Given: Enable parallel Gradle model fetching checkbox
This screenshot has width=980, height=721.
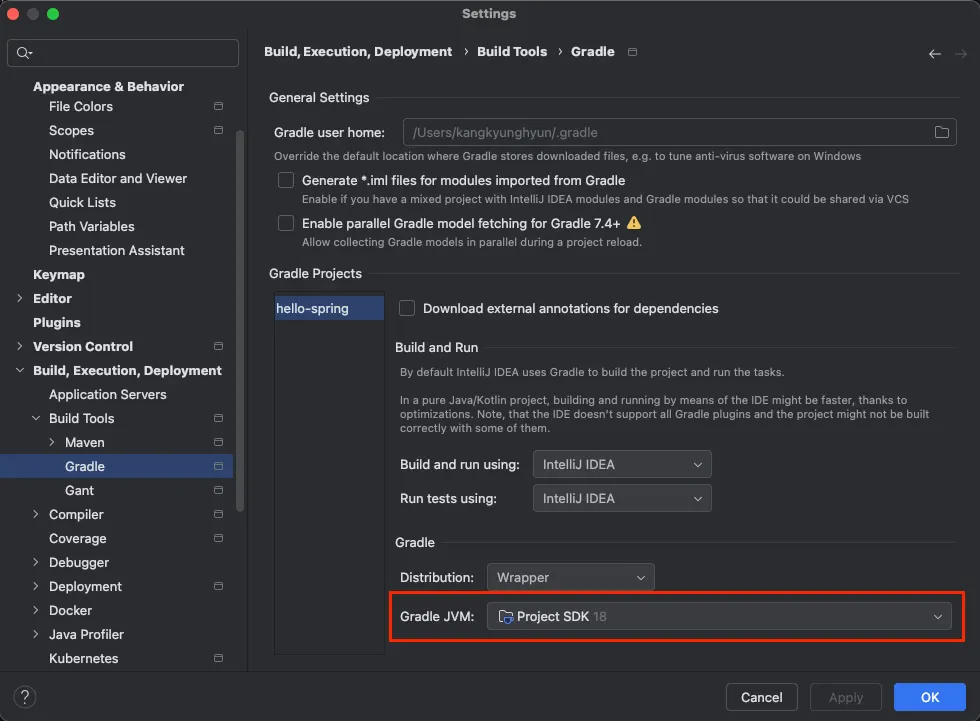Looking at the screenshot, I should pyautogui.click(x=286, y=223).
